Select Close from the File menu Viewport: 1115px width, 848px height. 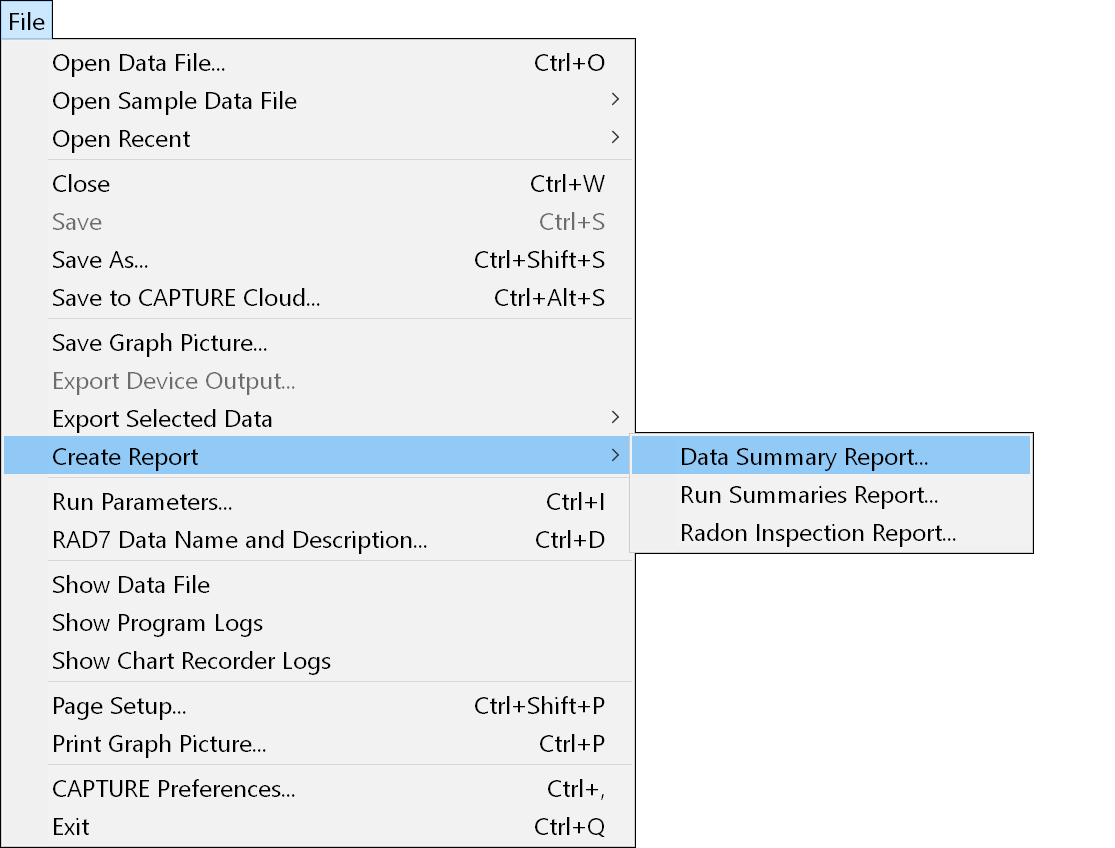[81, 184]
